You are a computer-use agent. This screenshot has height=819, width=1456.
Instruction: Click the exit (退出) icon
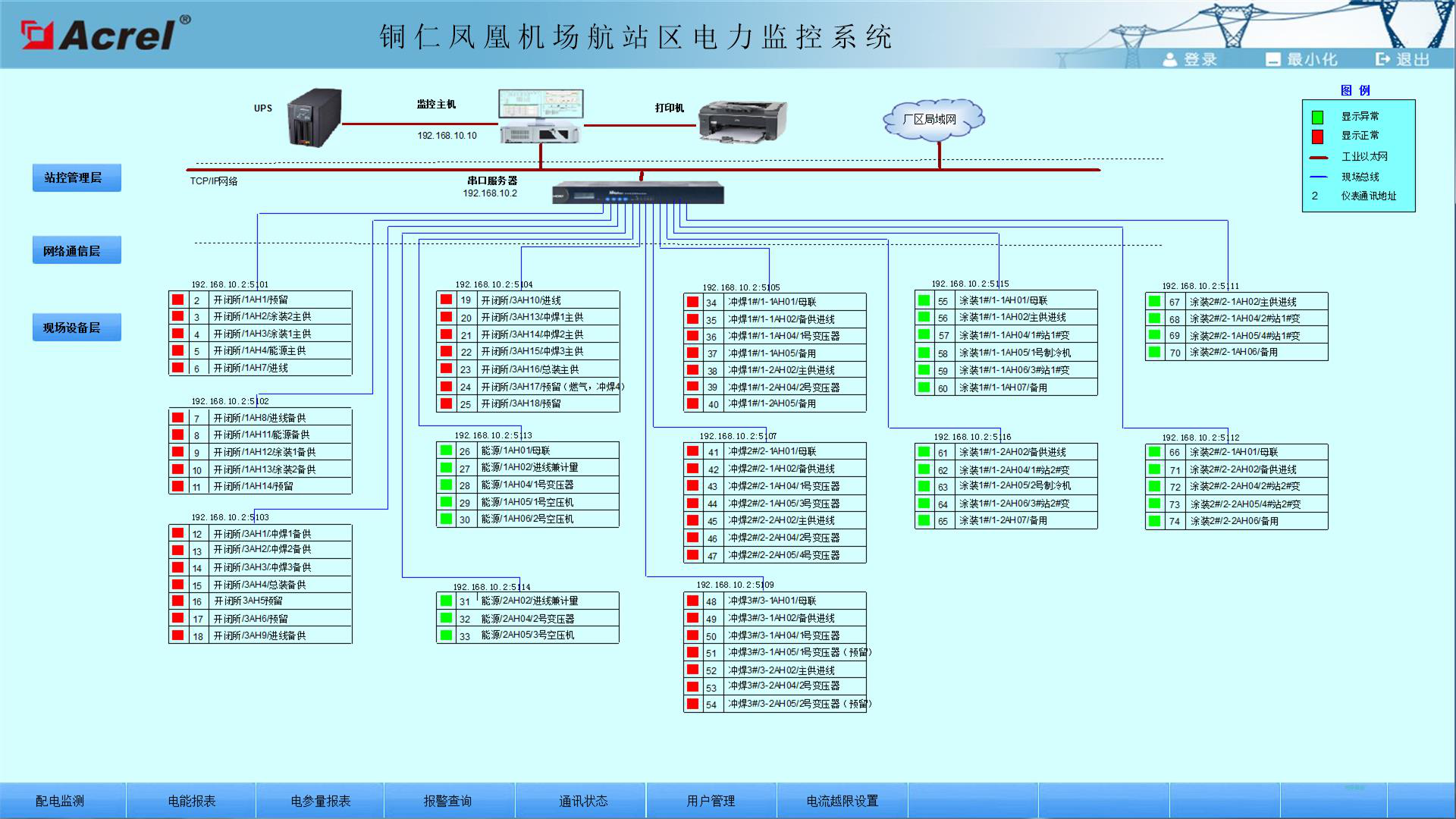coord(1384,59)
